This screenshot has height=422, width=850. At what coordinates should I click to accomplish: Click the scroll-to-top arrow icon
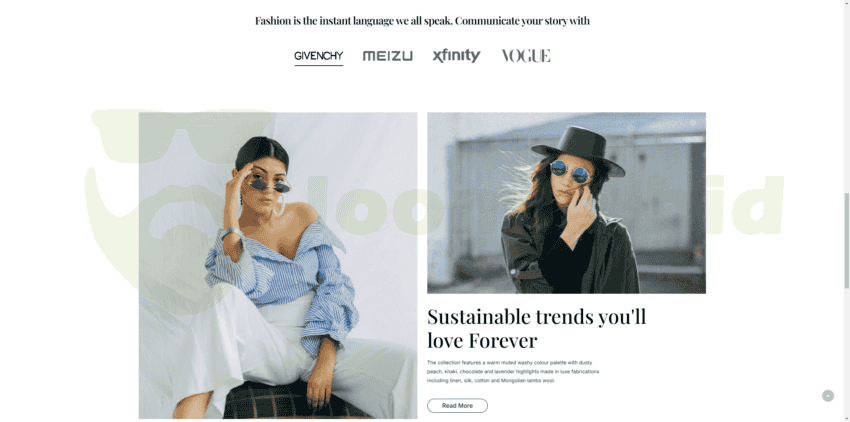click(x=828, y=396)
